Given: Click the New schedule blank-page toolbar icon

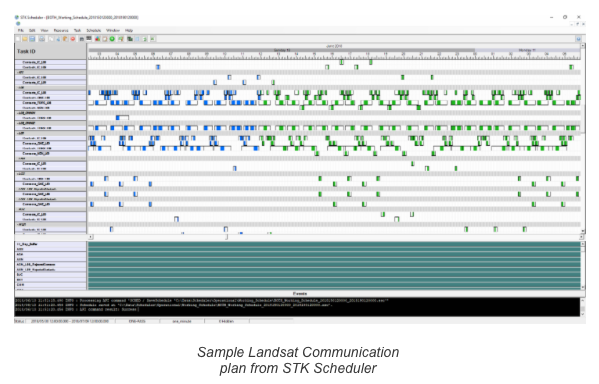Looking at the screenshot, I should tap(18, 39).
